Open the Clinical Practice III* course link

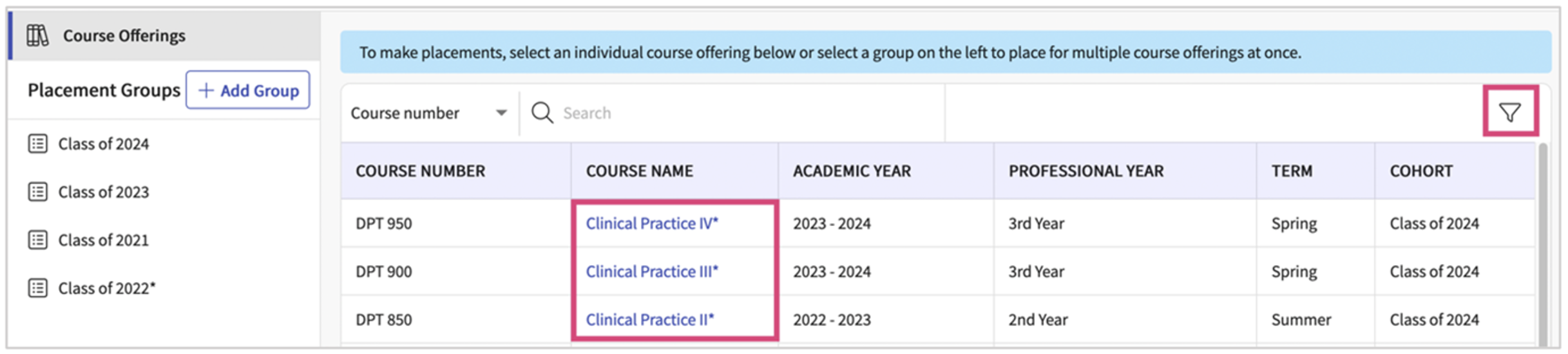[x=651, y=272]
